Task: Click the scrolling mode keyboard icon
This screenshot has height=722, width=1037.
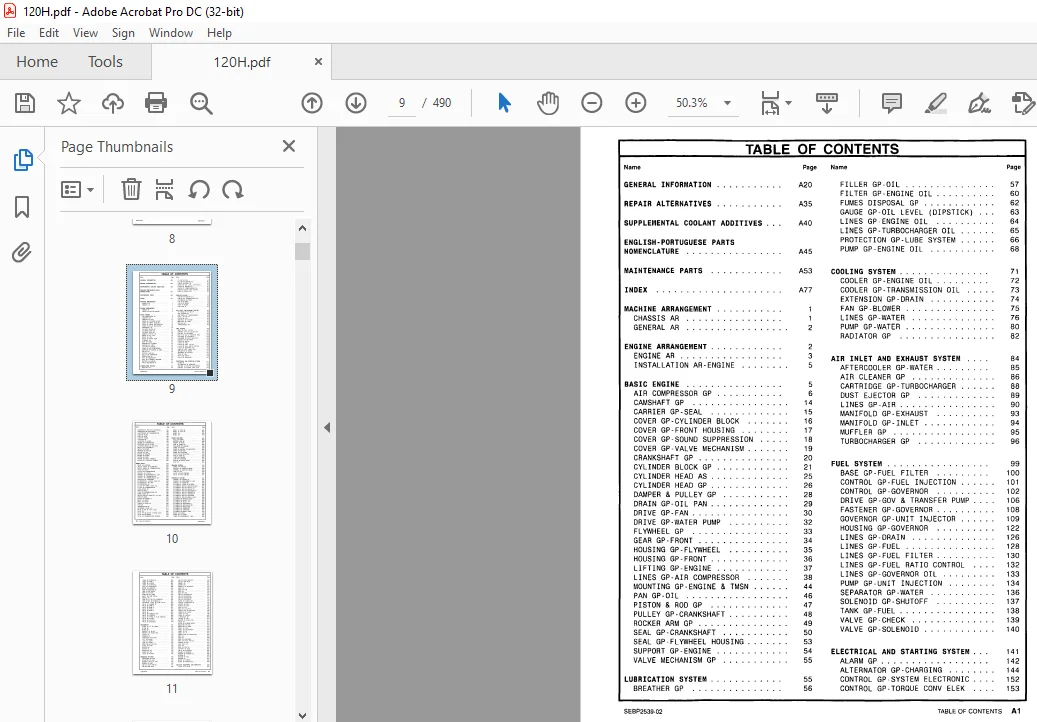Action: 827,103
